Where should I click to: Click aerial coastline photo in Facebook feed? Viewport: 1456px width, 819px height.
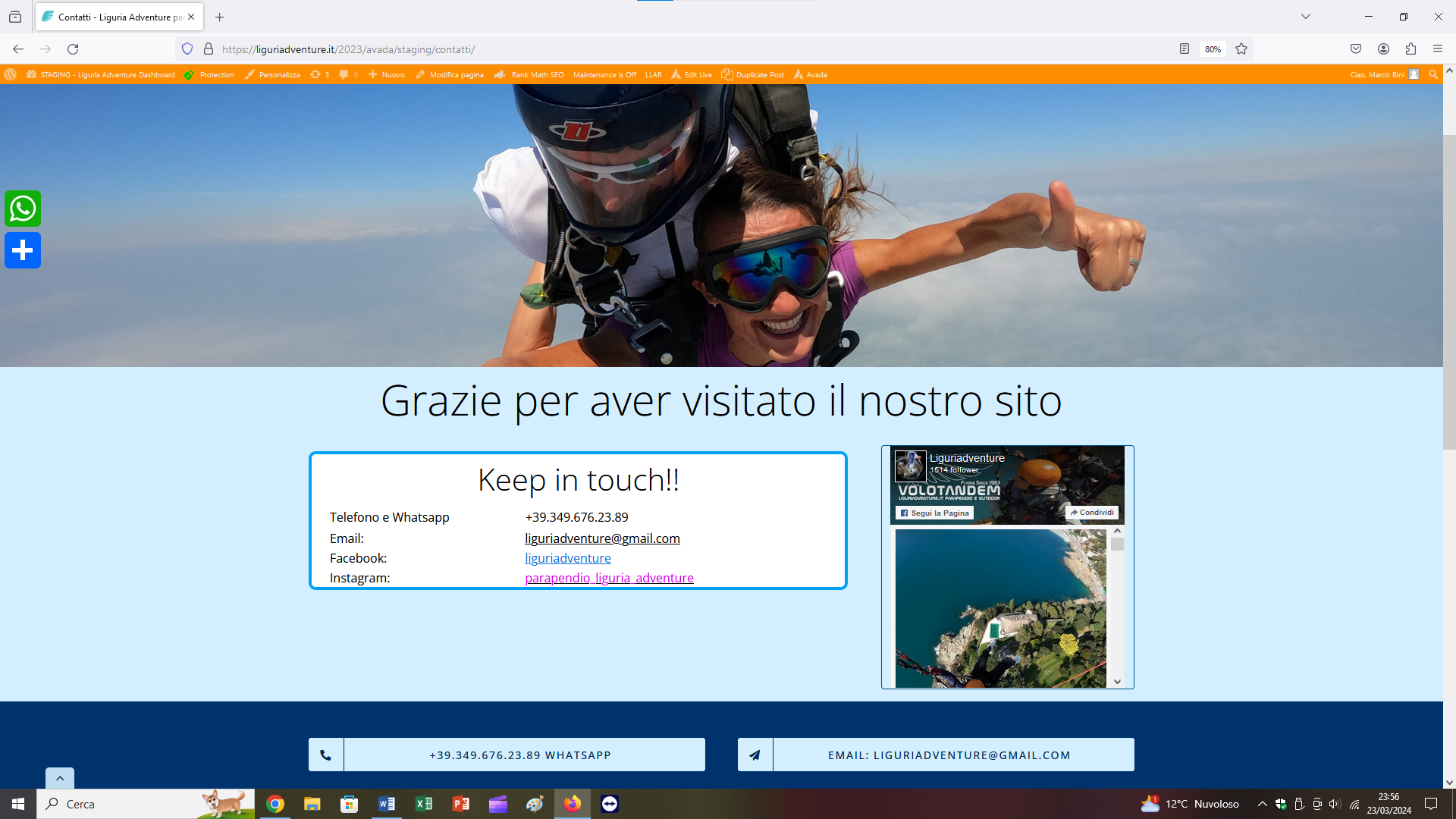click(1000, 608)
